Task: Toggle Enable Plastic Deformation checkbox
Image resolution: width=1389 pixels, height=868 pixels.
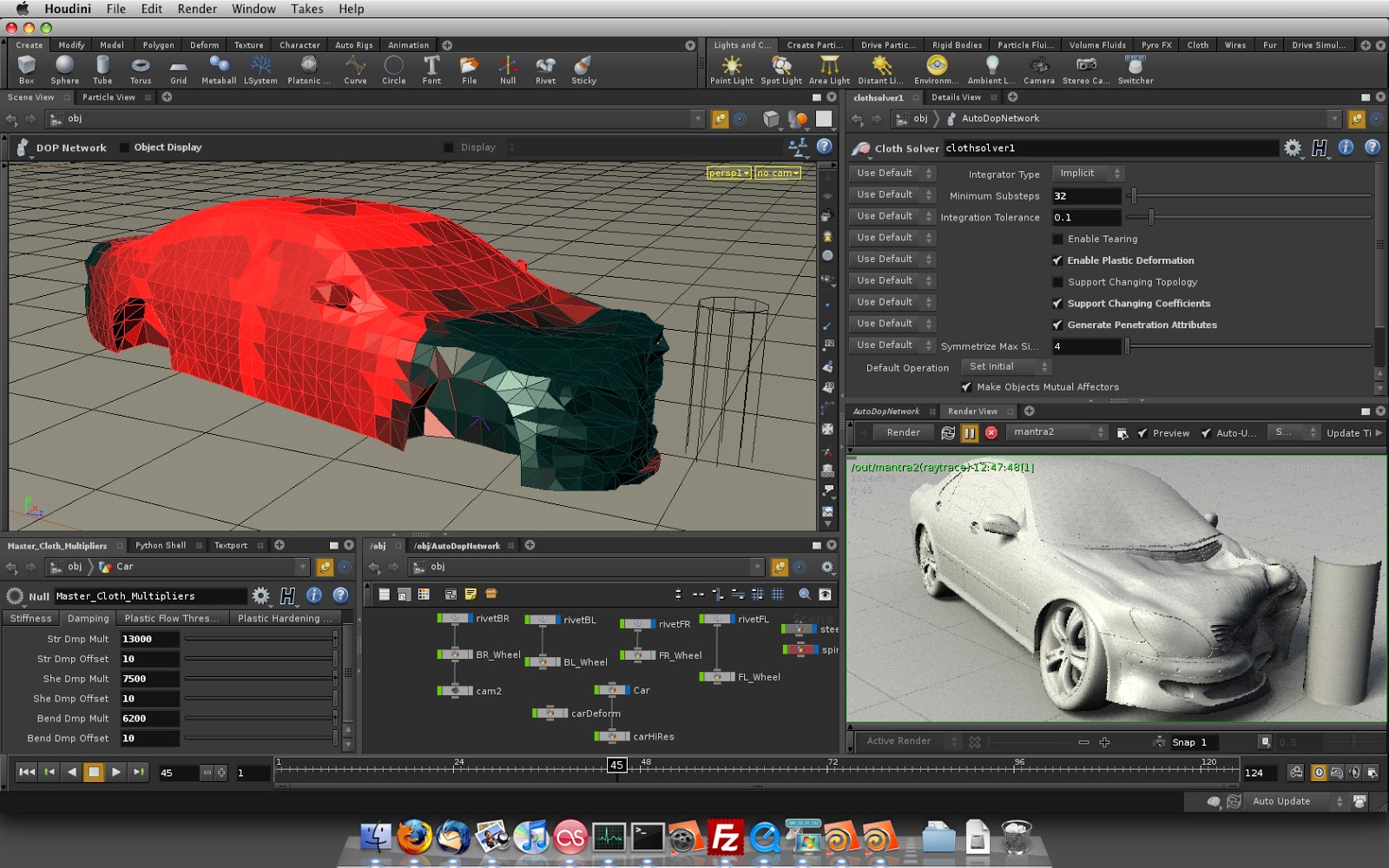Action: (1057, 260)
